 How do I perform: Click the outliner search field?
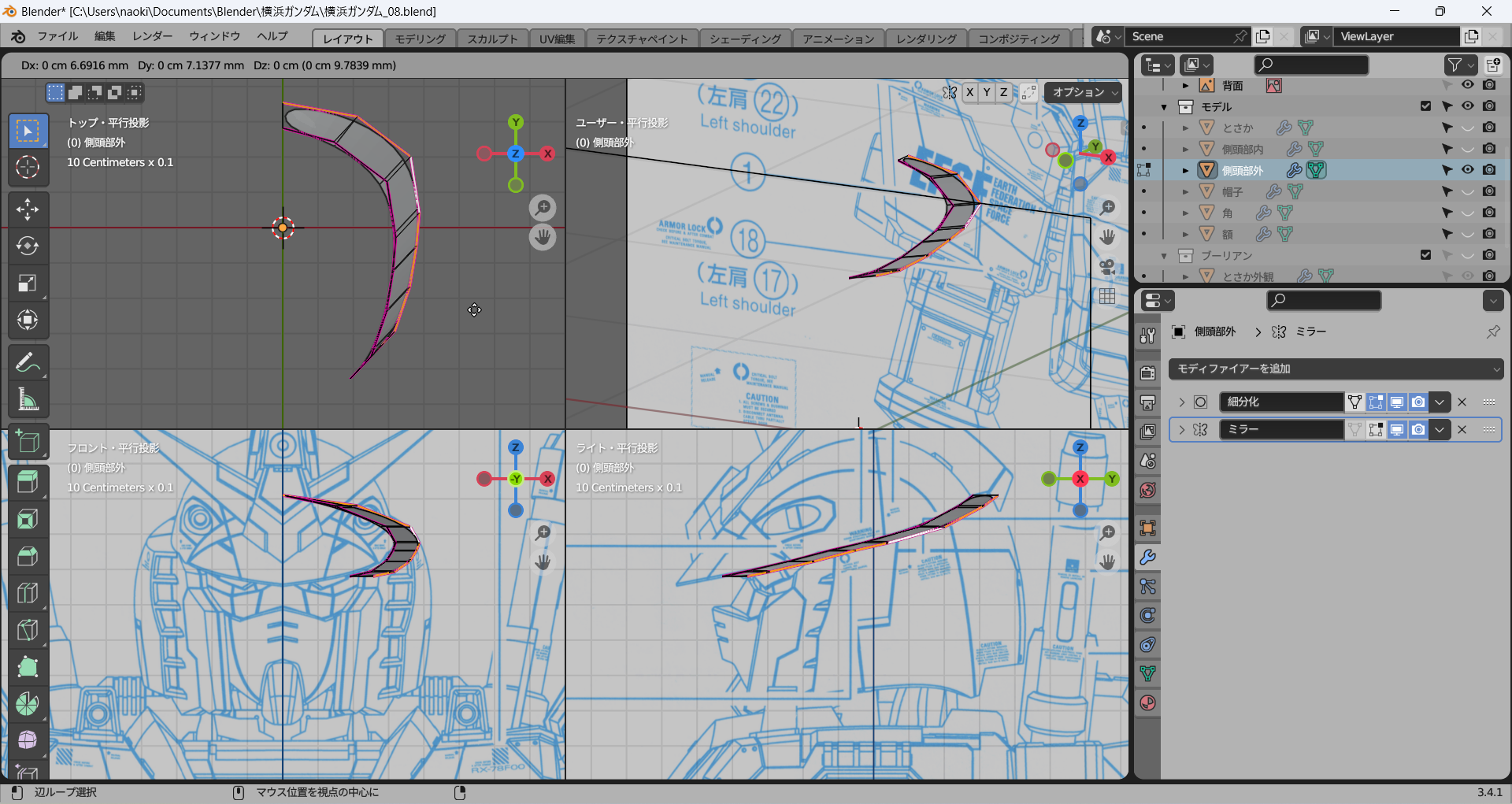pos(1310,65)
